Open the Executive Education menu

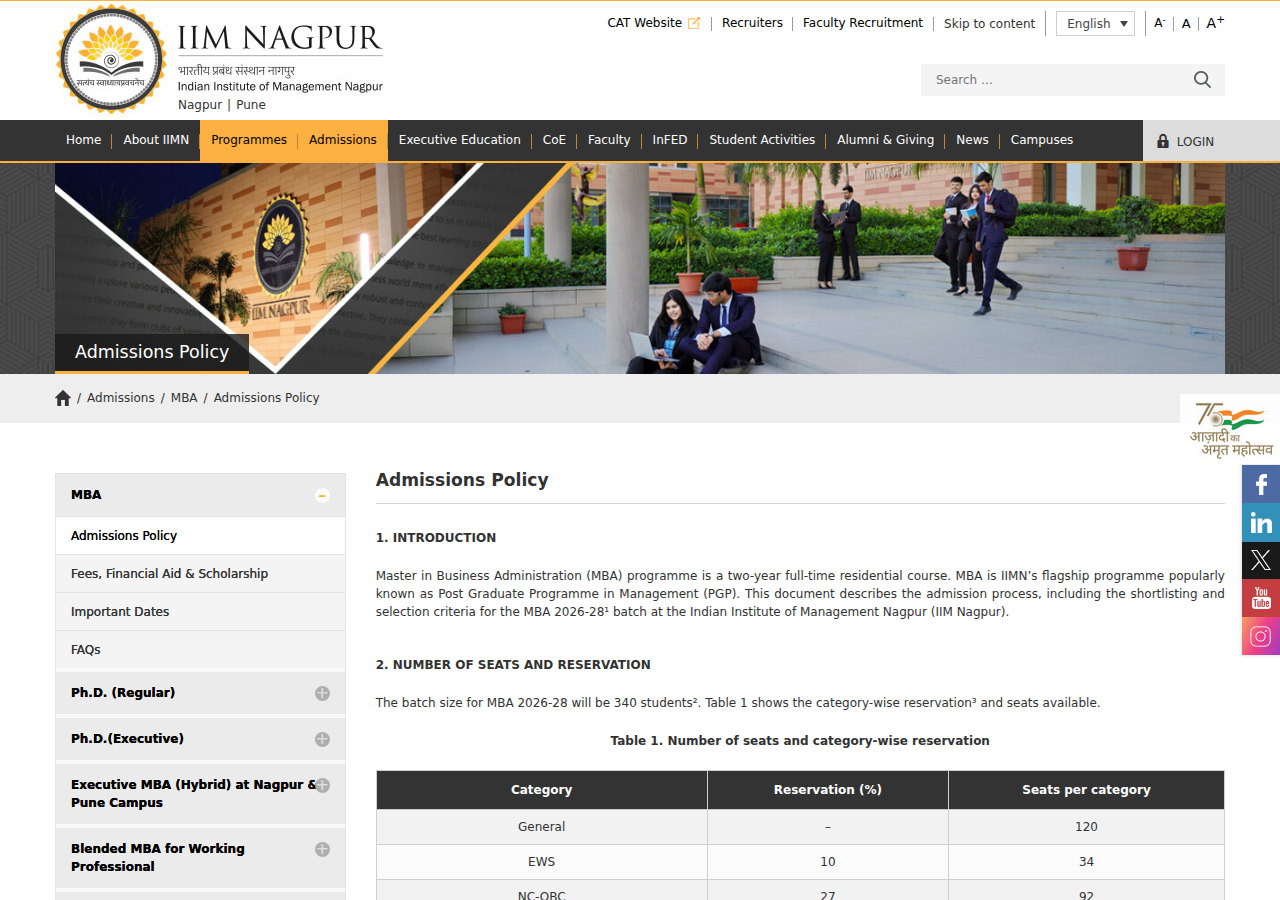pos(460,140)
